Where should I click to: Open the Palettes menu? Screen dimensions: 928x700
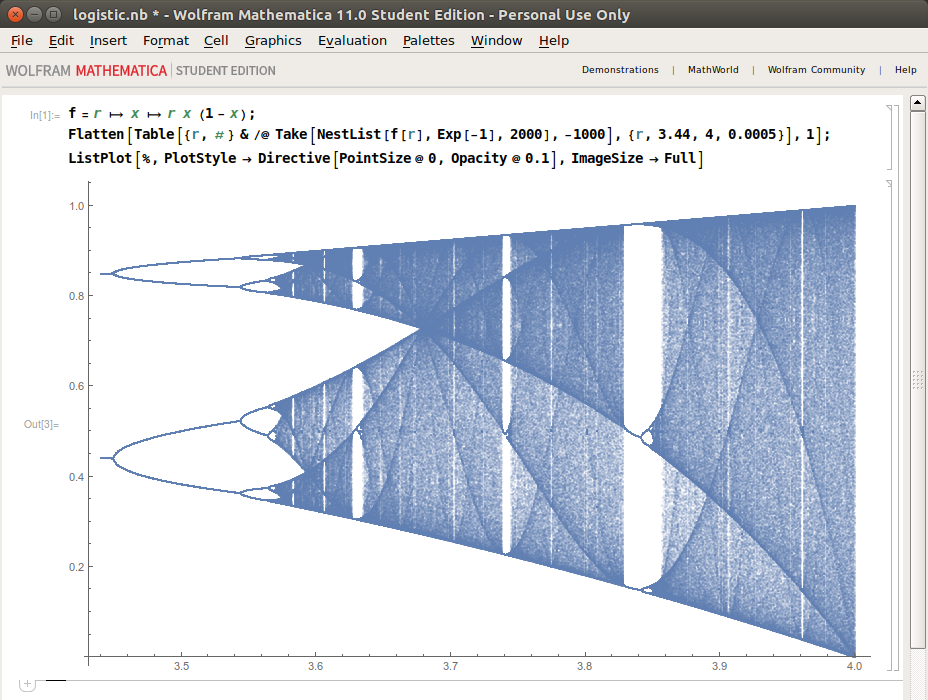[x=428, y=40]
